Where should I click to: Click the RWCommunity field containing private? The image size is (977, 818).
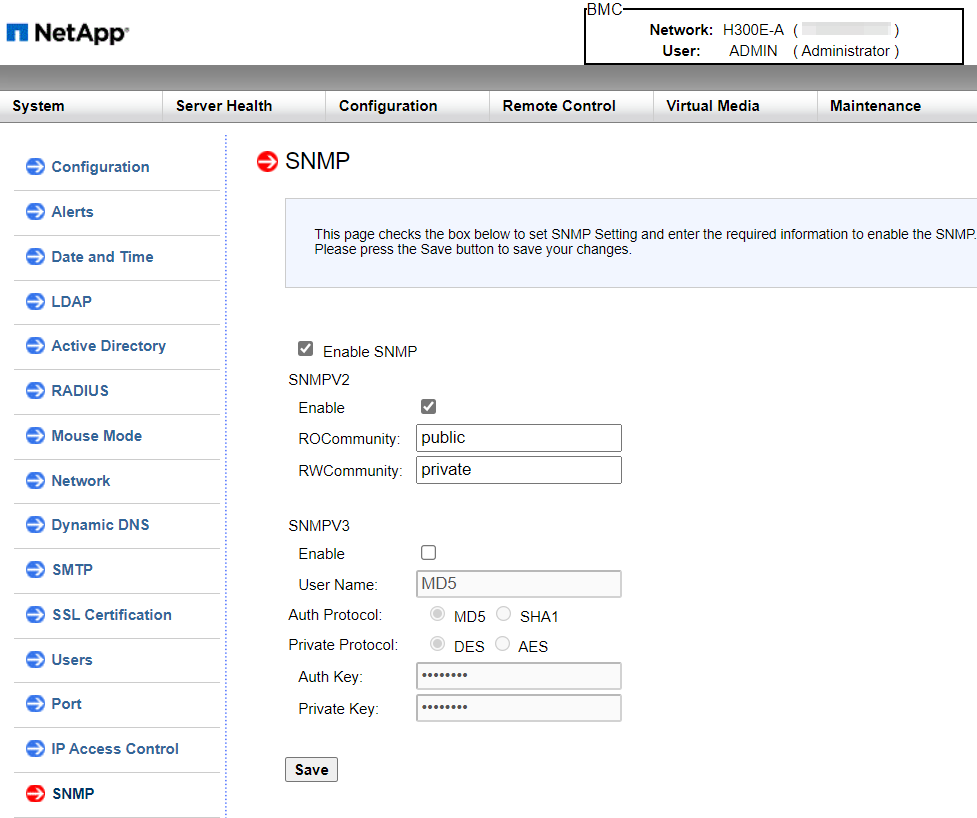pos(518,470)
